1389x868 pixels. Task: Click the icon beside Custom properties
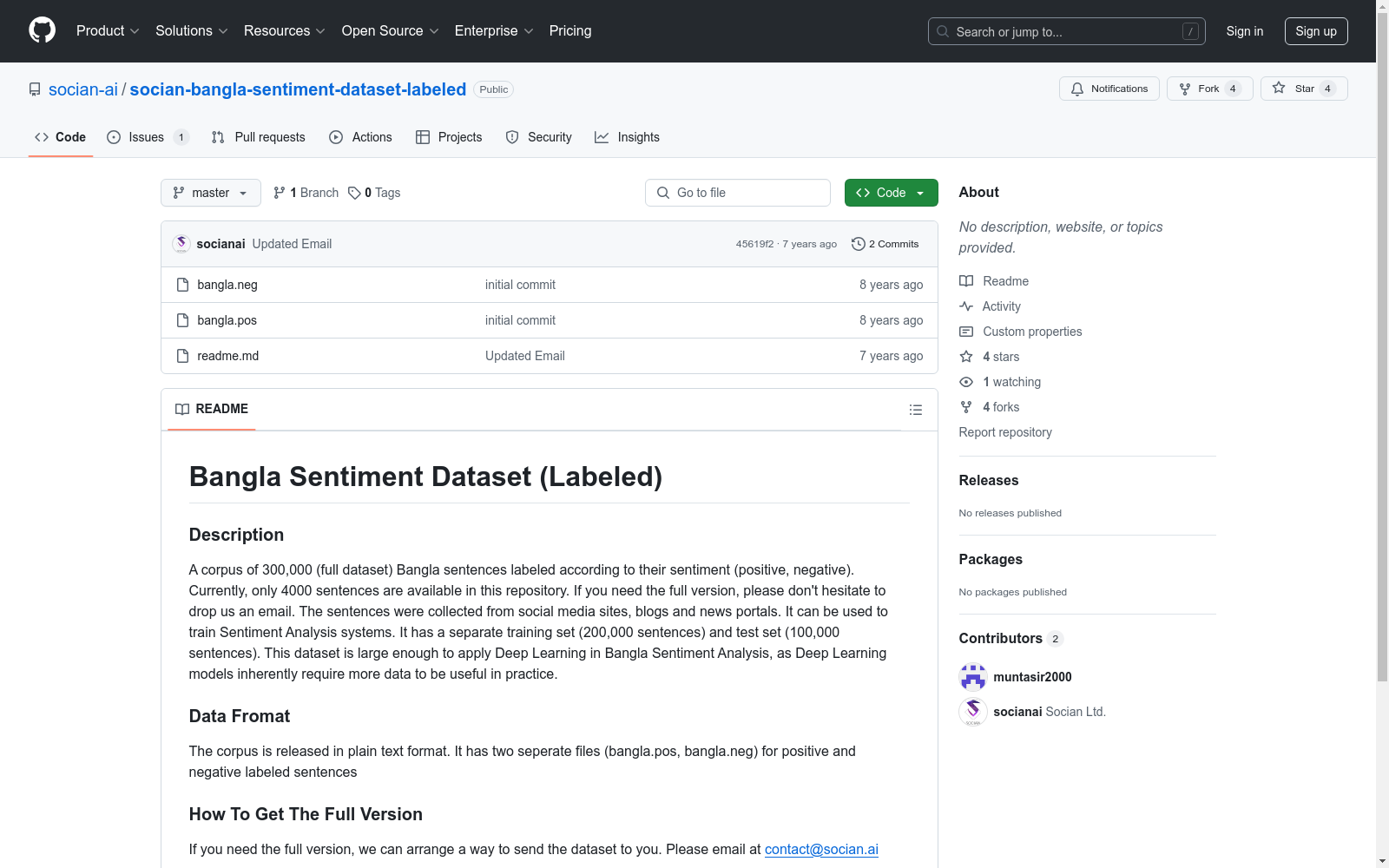point(966,332)
